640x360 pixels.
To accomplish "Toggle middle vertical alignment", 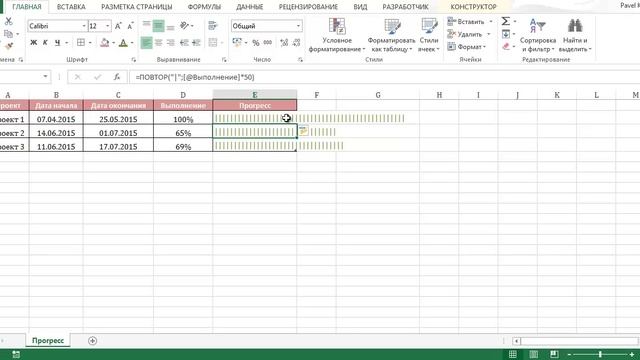I will coord(158,26).
